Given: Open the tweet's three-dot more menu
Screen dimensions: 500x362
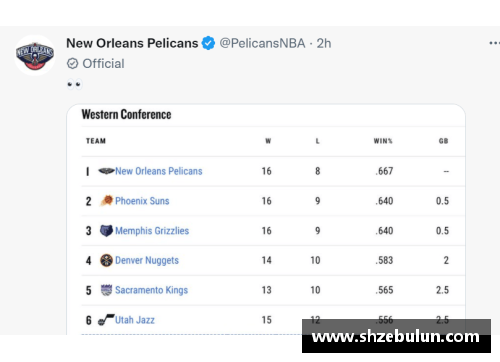Looking at the screenshot, I should pos(494,43).
